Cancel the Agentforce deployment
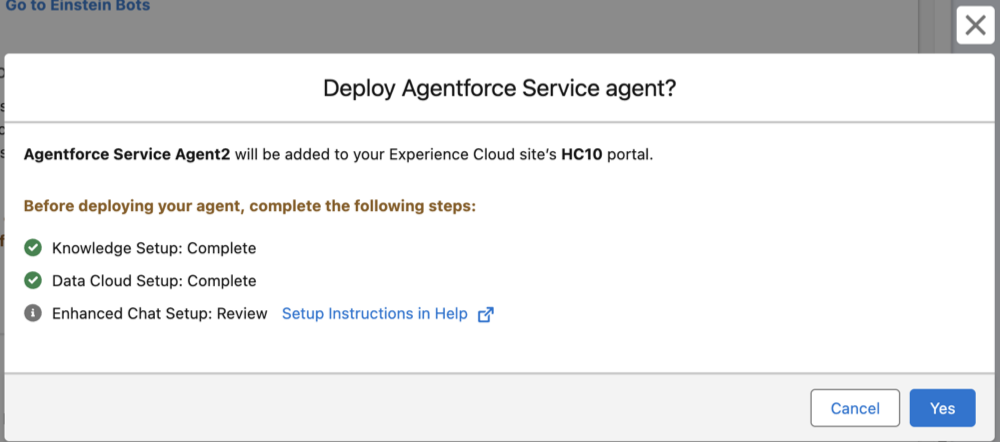This screenshot has height=442, width=1000. coord(855,408)
